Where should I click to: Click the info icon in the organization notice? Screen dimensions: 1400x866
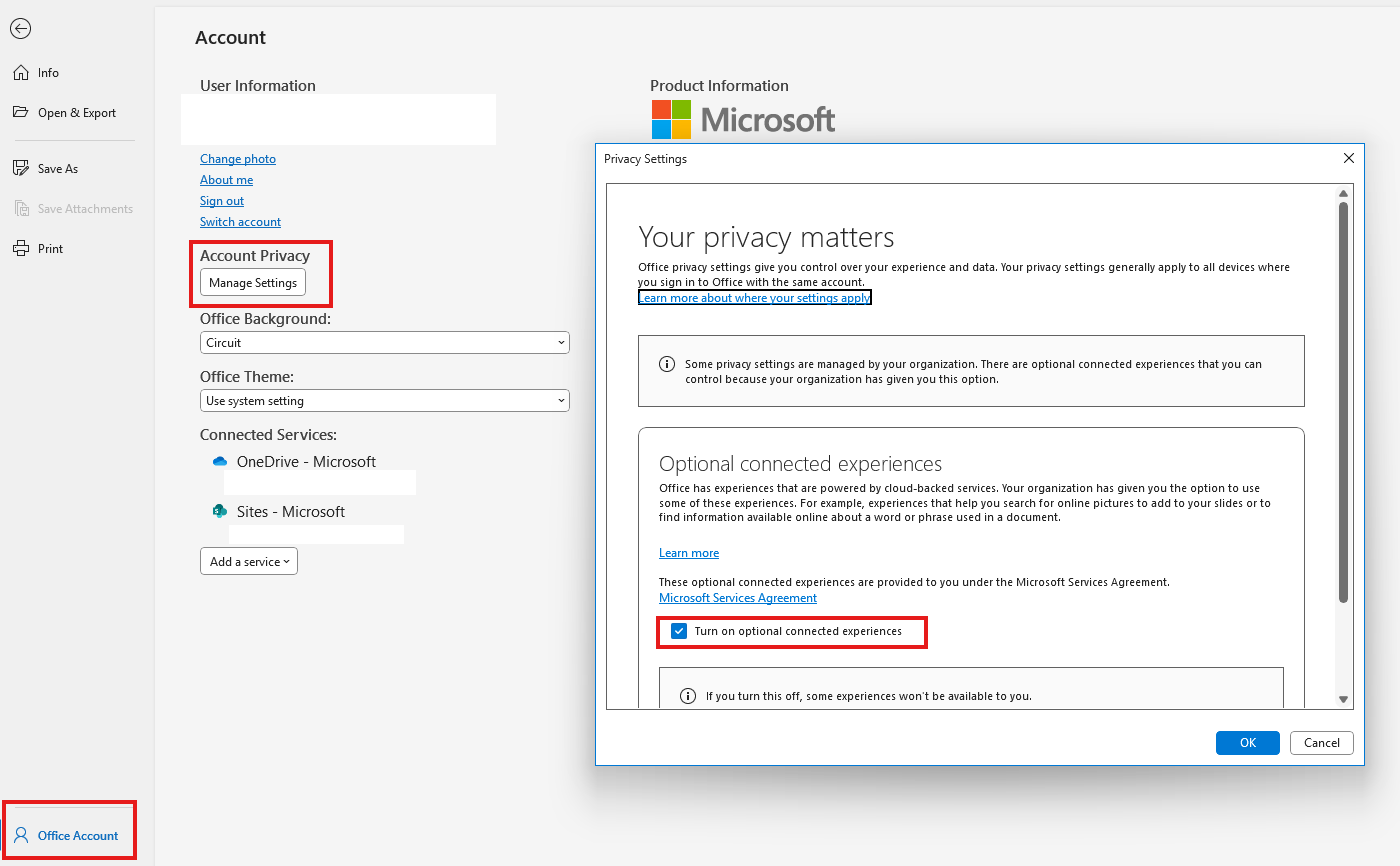[x=667, y=364]
